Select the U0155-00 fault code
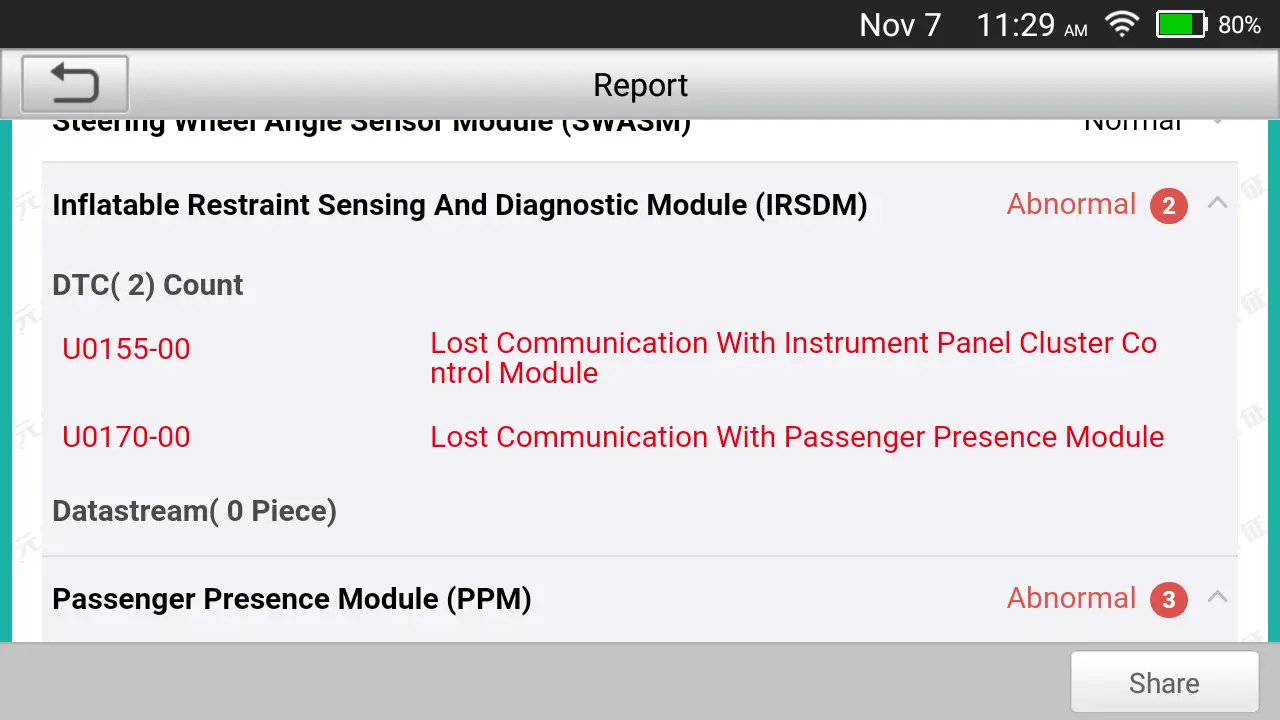The image size is (1280, 720). coord(126,349)
